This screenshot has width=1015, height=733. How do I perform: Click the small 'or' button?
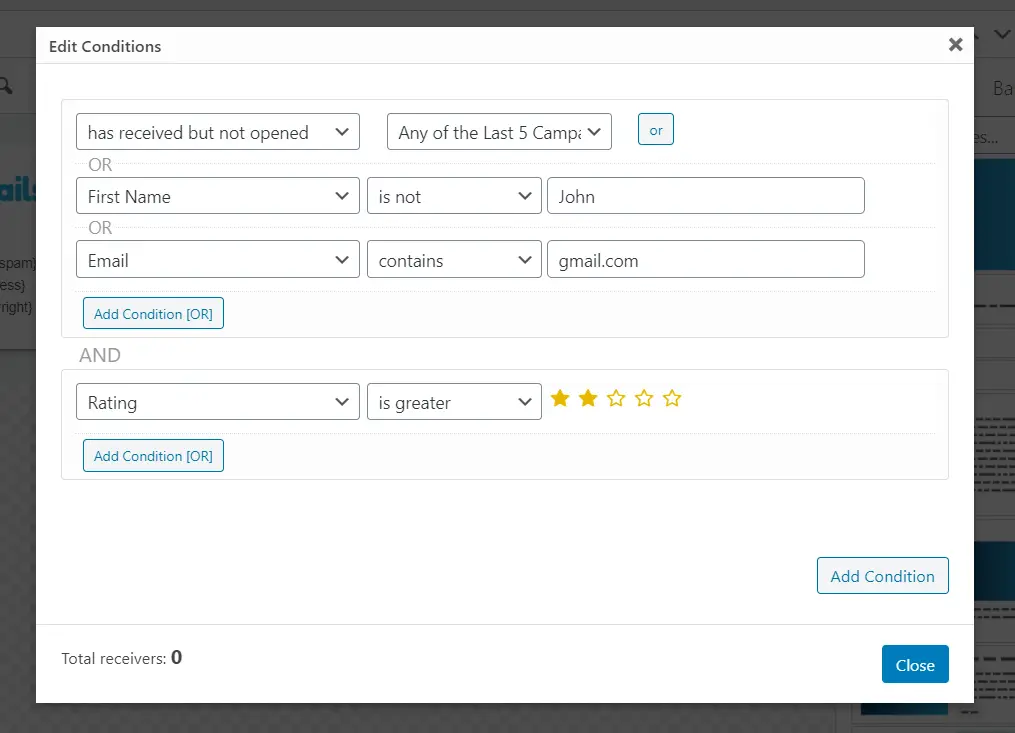pyautogui.click(x=656, y=130)
